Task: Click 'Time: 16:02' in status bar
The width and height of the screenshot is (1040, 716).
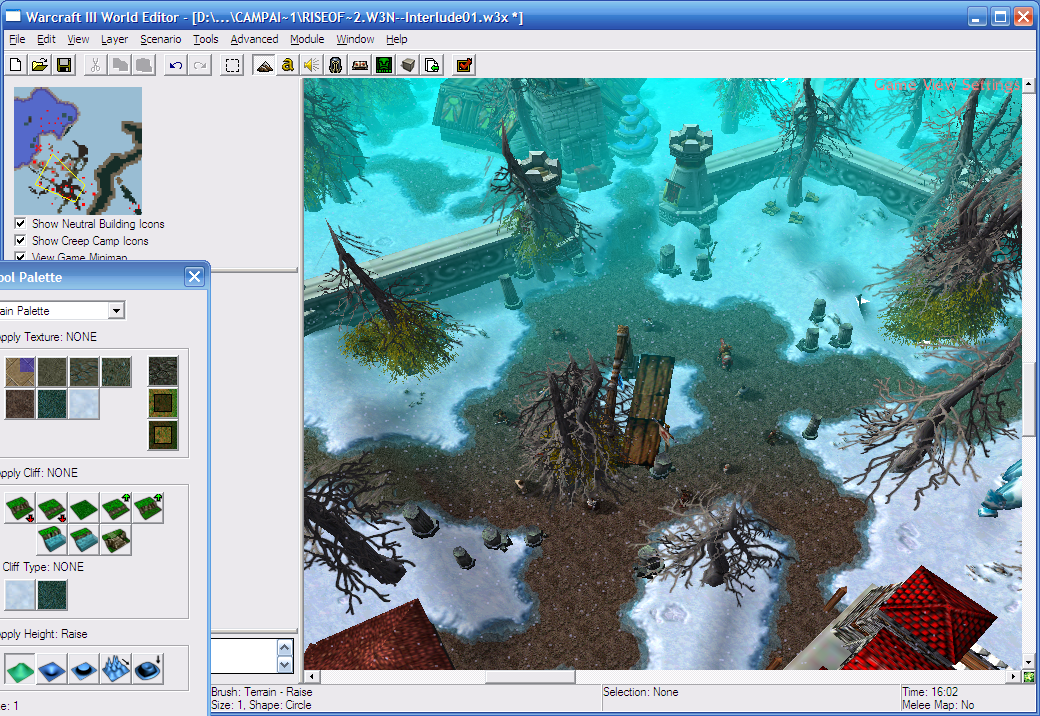Action: coord(930,691)
